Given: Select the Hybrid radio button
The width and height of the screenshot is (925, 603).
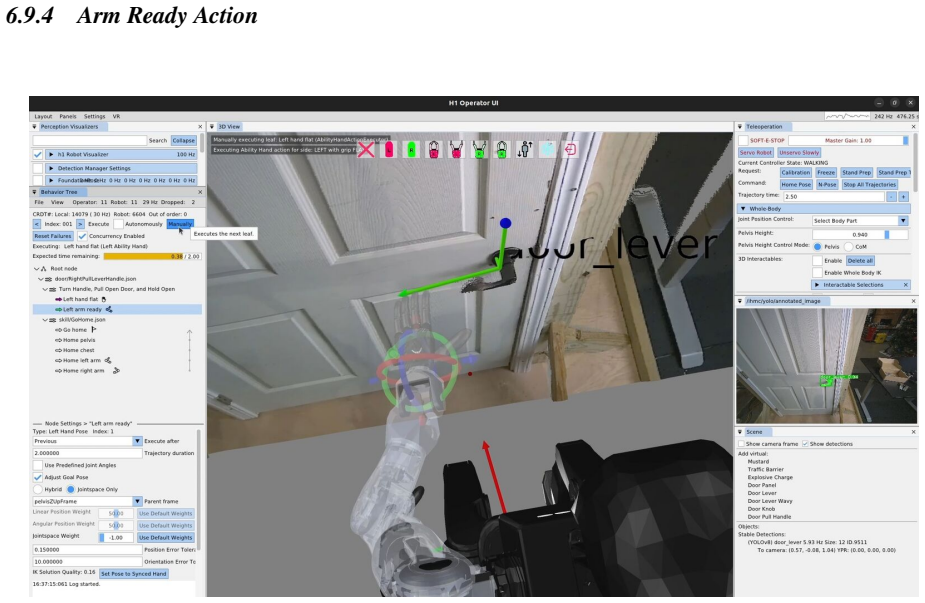Looking at the screenshot, I should click(38, 489).
